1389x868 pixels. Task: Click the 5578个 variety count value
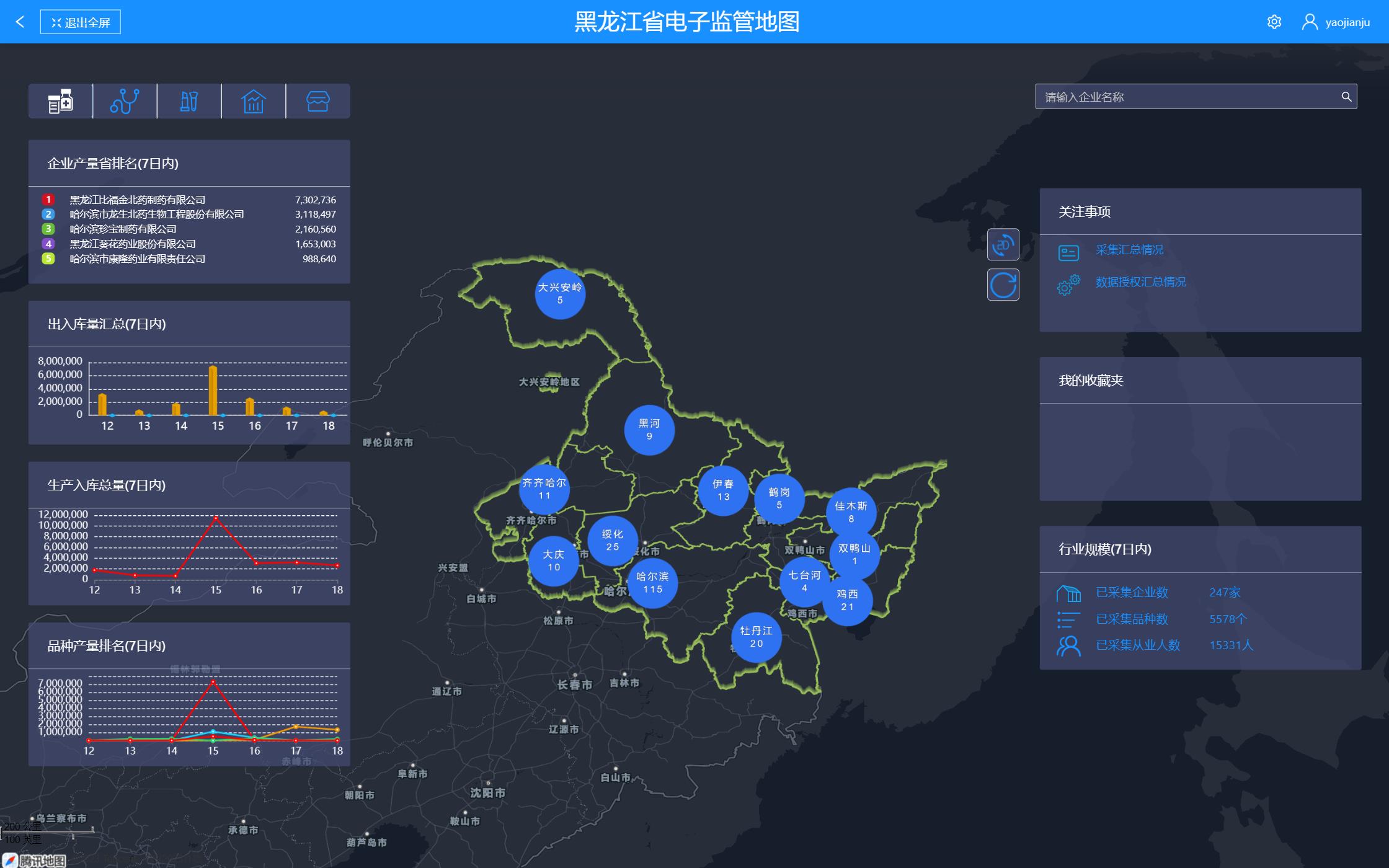(x=1228, y=619)
